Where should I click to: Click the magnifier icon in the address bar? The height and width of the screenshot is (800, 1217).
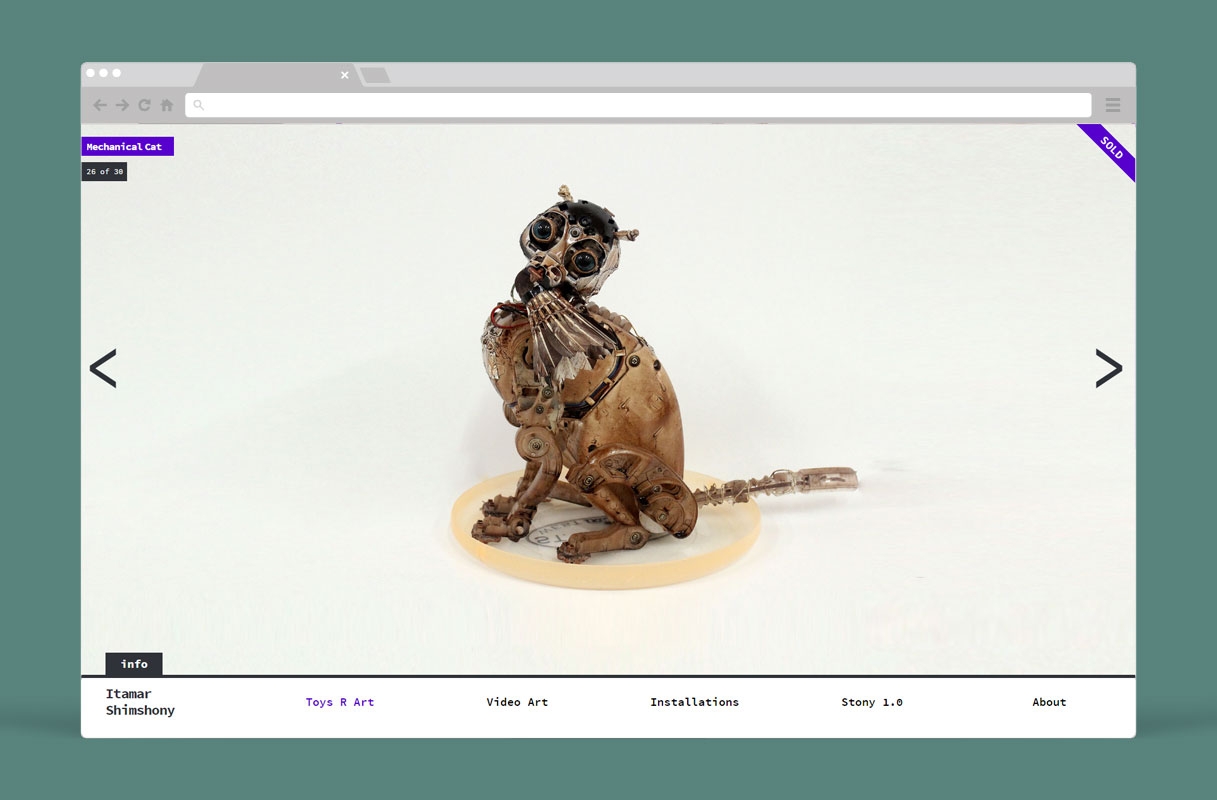(198, 105)
